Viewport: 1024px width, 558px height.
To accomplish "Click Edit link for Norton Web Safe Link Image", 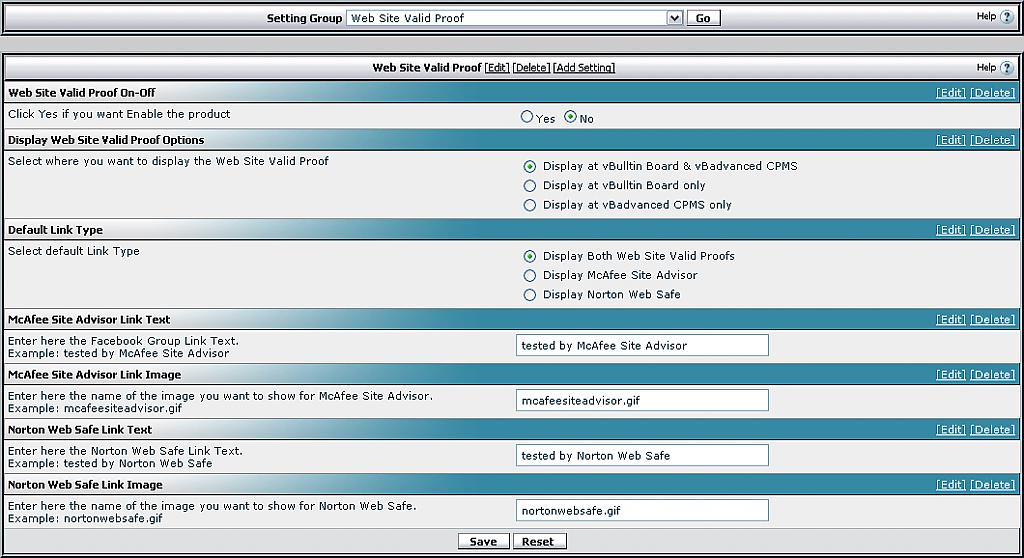I will (950, 485).
